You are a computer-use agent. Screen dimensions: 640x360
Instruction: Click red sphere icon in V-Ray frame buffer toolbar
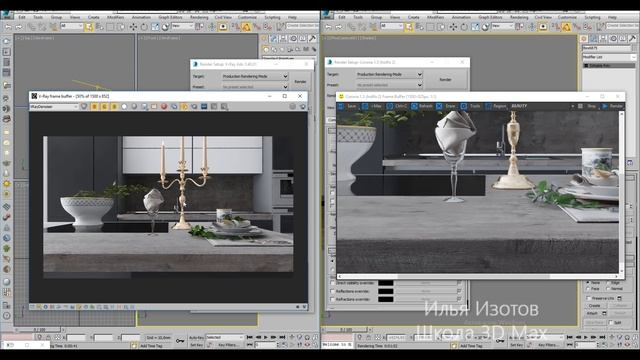click(164, 107)
